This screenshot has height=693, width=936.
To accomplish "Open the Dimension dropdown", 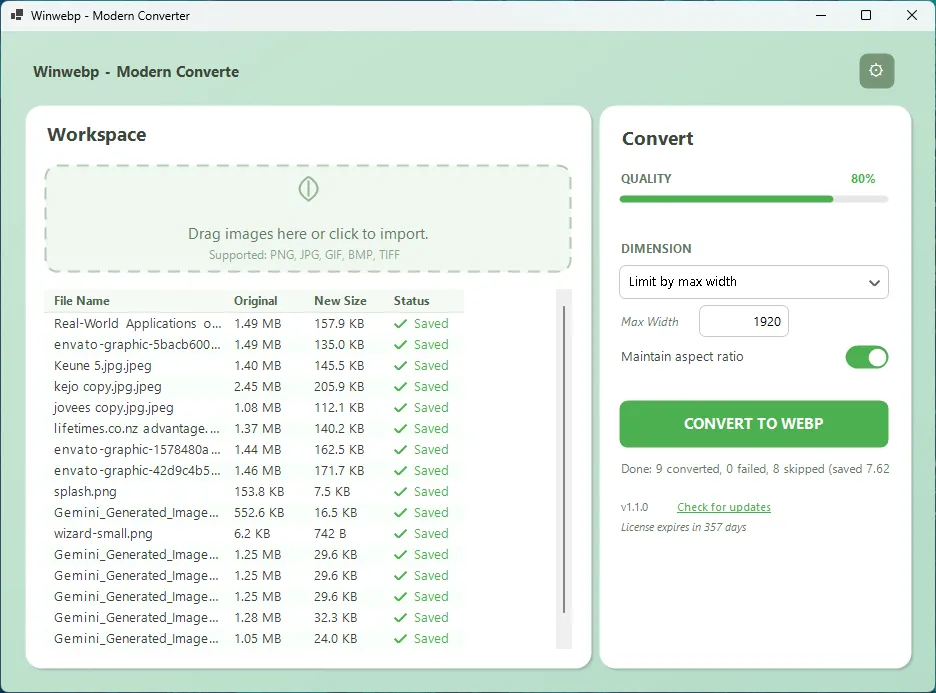I will pyautogui.click(x=753, y=282).
